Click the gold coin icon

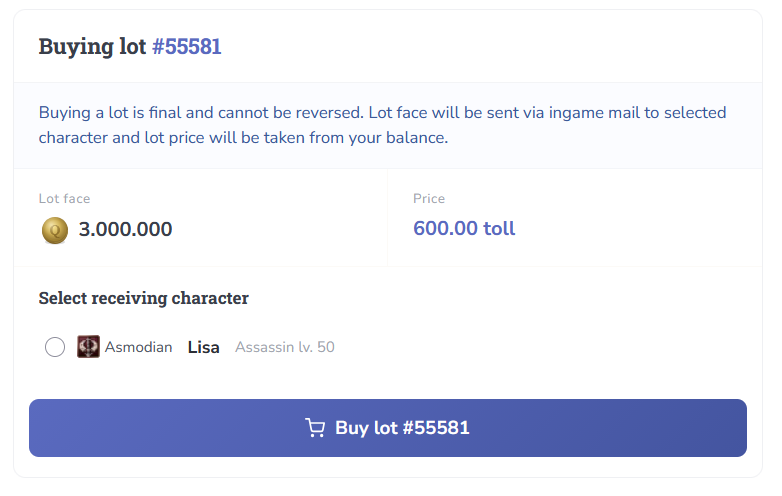55,230
